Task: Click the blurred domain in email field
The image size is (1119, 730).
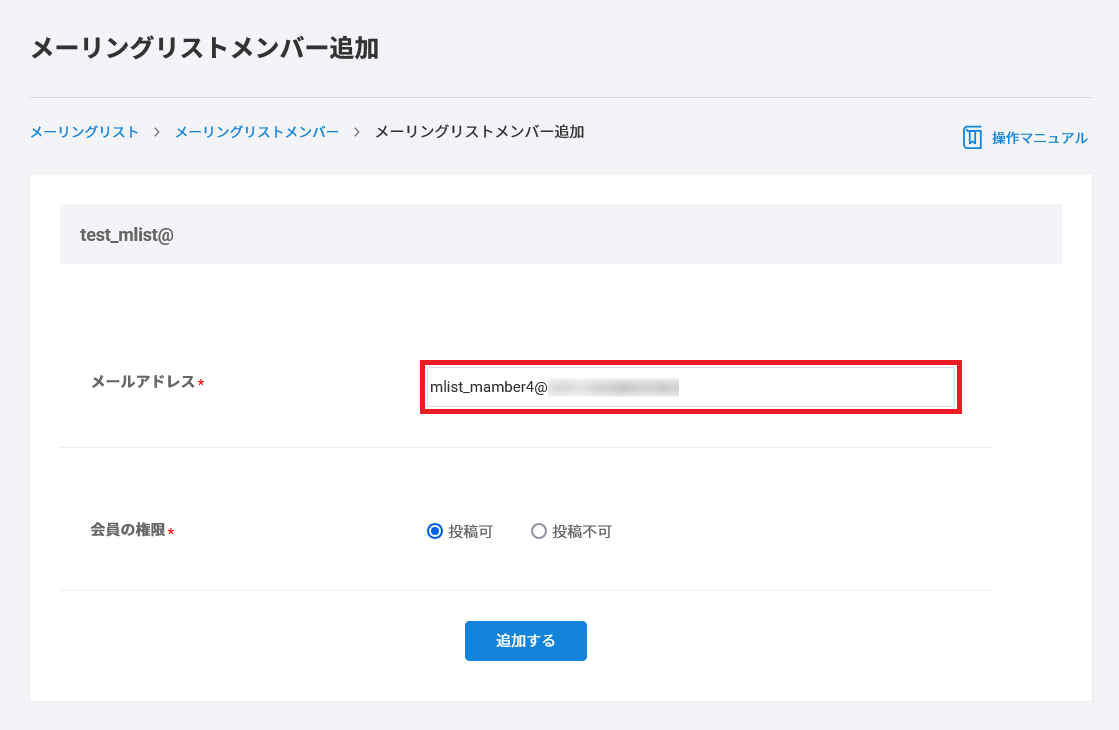Action: coord(614,387)
